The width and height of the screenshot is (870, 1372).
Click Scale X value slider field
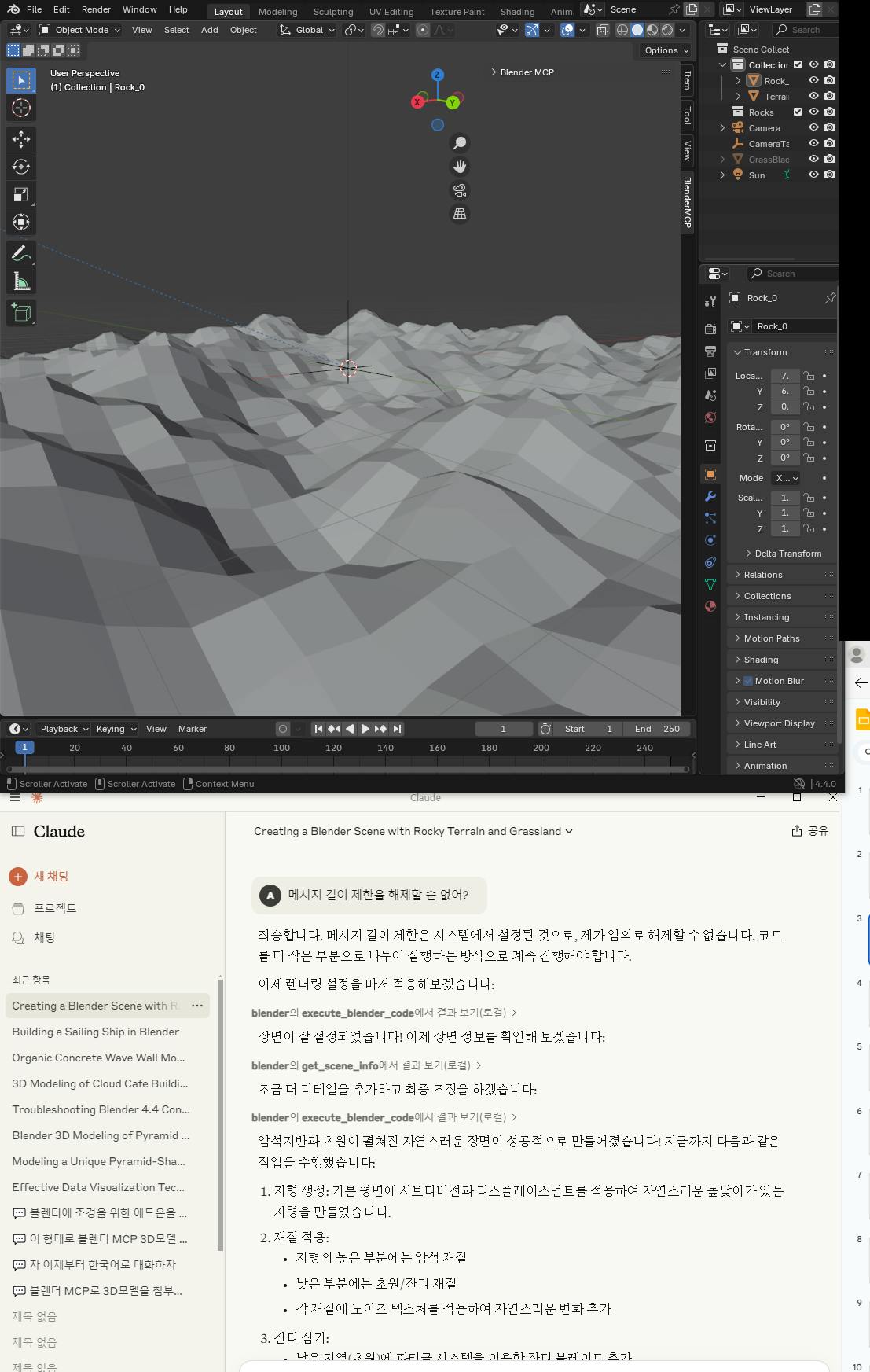(x=785, y=498)
